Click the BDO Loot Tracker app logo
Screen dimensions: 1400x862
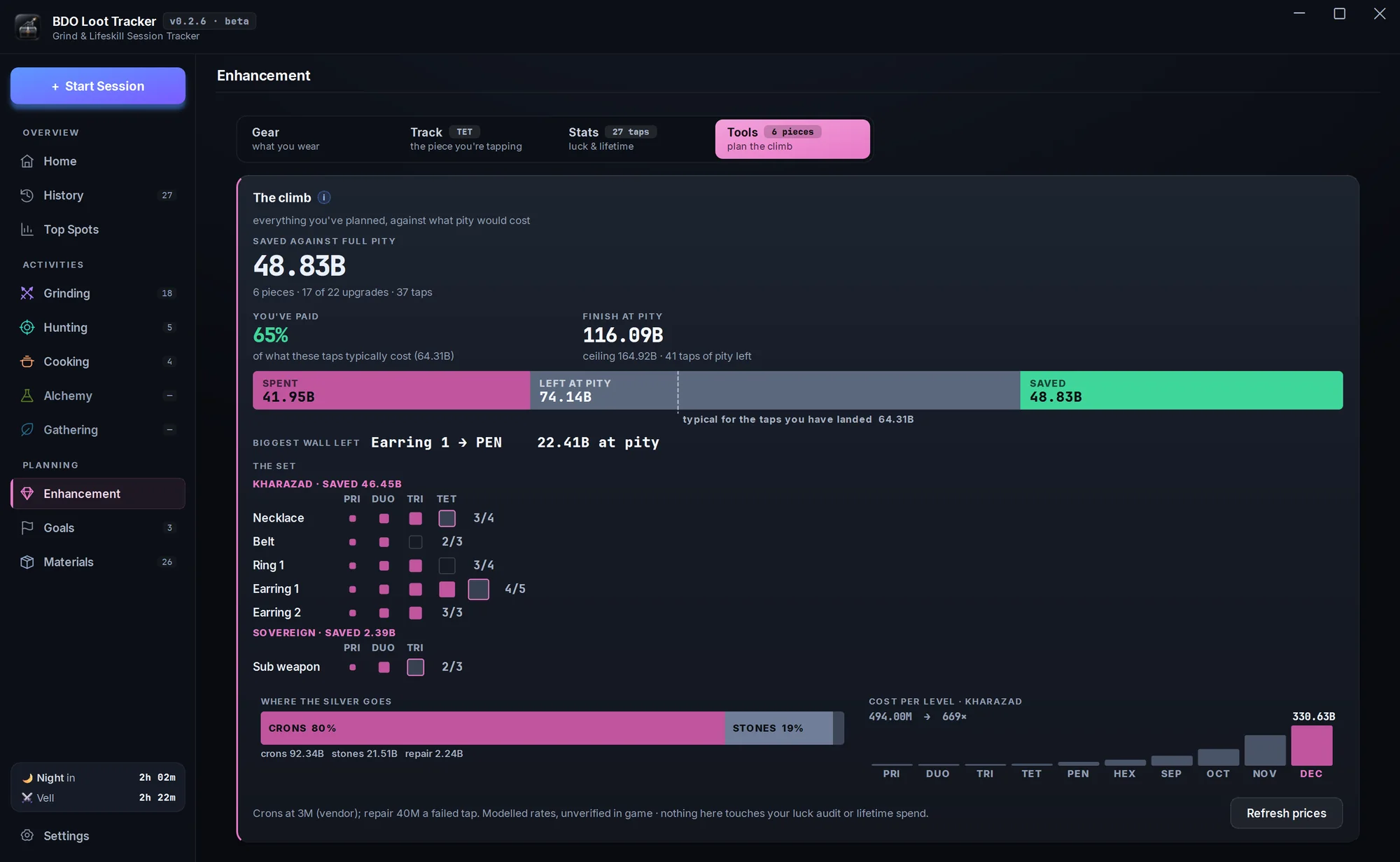(x=28, y=27)
